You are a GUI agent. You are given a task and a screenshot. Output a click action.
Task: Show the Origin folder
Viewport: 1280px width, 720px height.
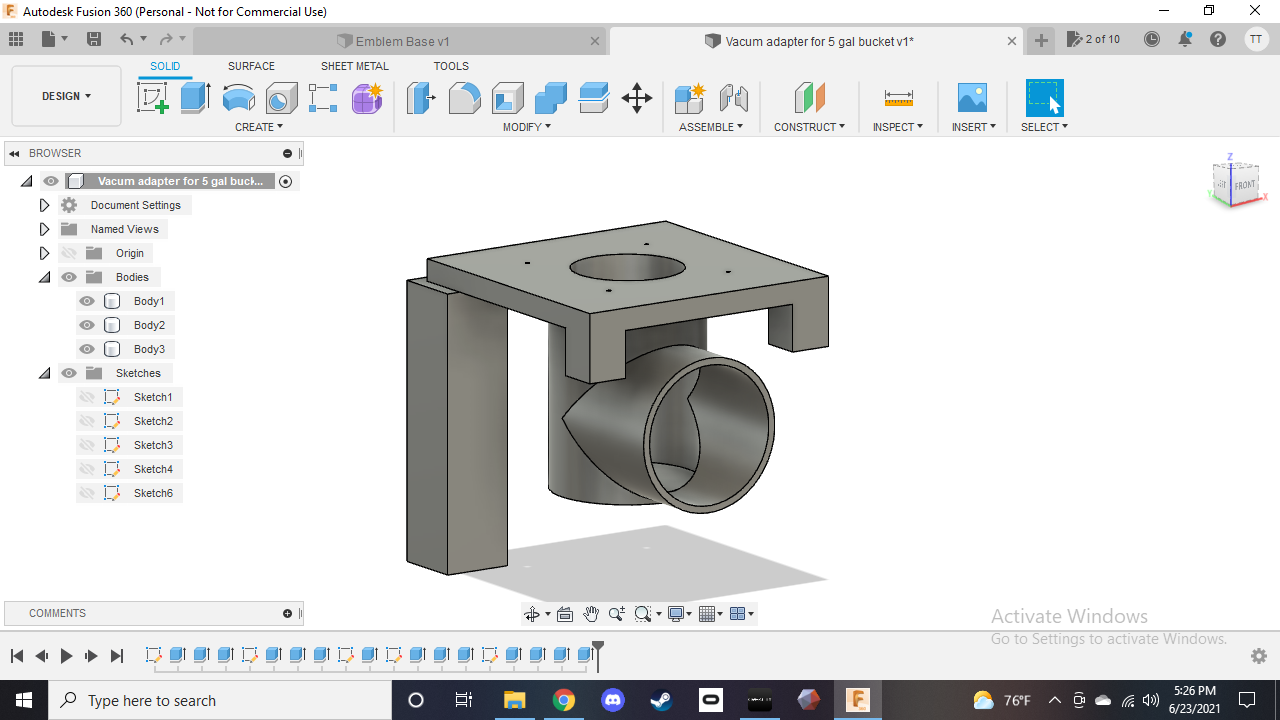pyautogui.click(x=68, y=253)
